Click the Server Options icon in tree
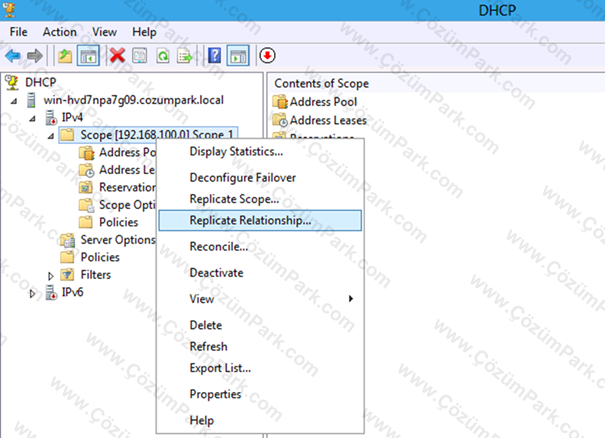This screenshot has width=605, height=438. coord(68,240)
